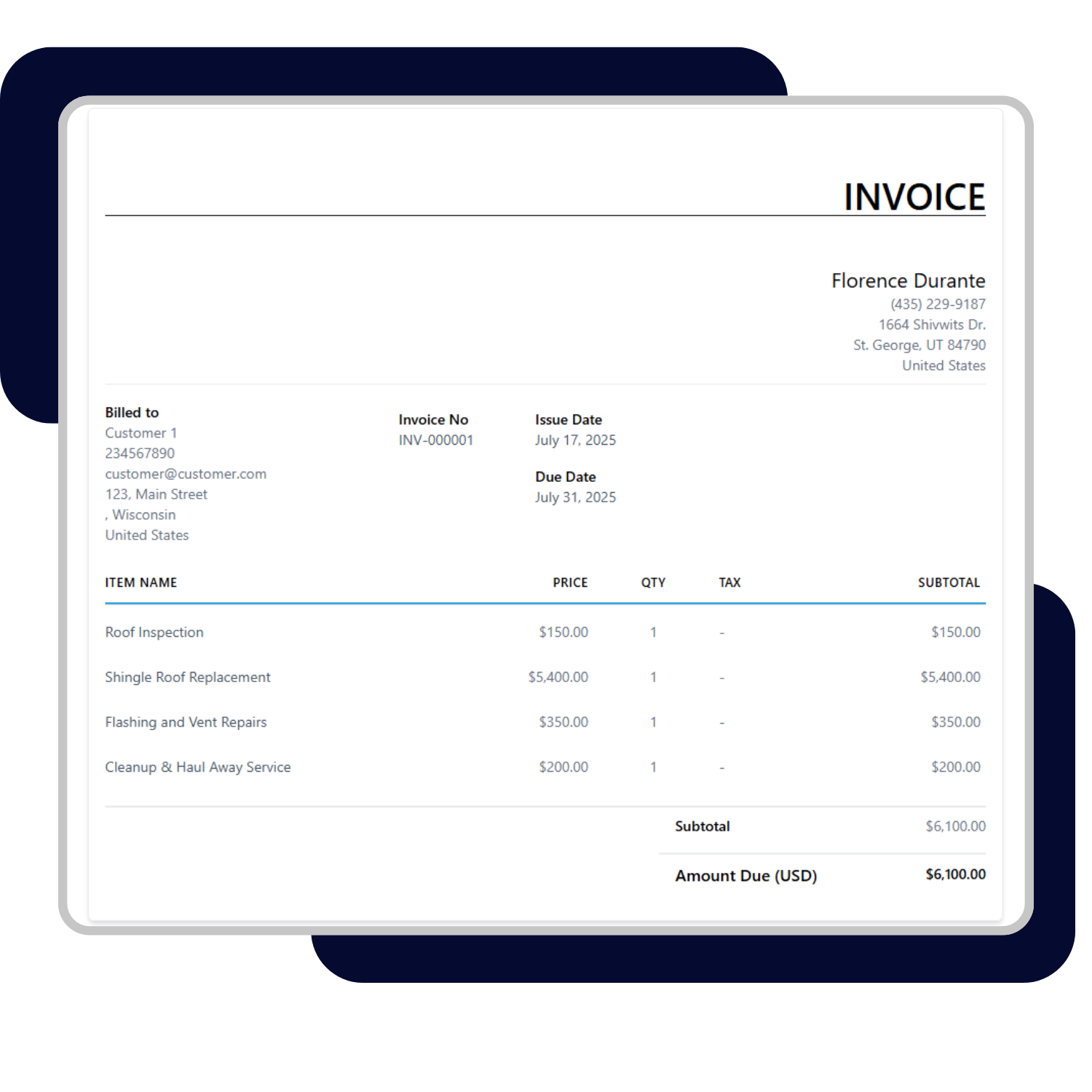Click the due date July 31, 2025
Viewport: 1092px width, 1092px height.
coord(575,497)
